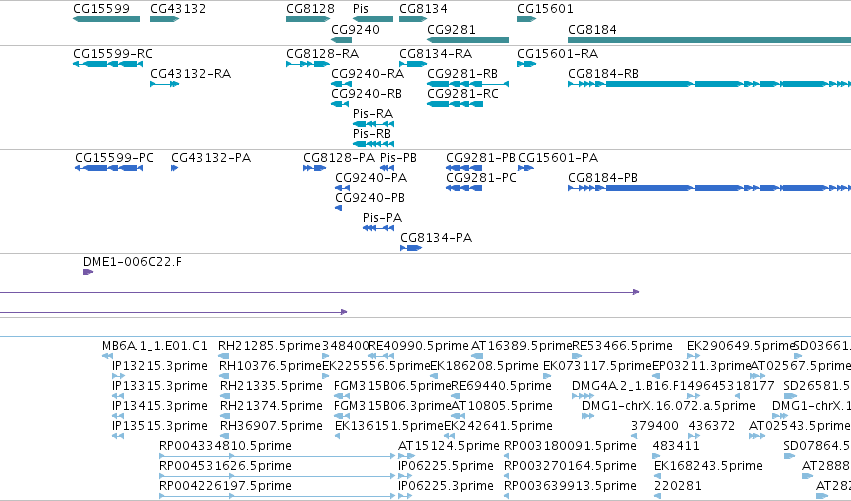Select the Pis gene annotation
This screenshot has width=851, height=501.
coord(373,19)
